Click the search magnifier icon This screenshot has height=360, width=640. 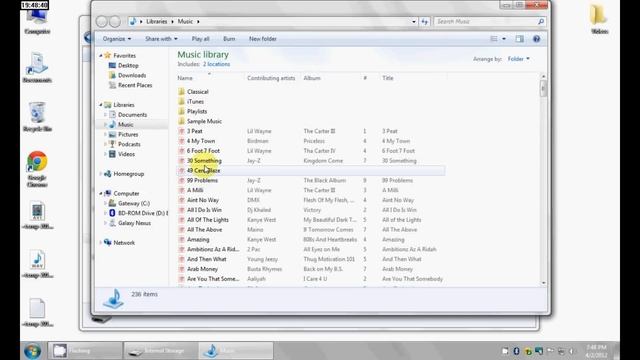541,21
